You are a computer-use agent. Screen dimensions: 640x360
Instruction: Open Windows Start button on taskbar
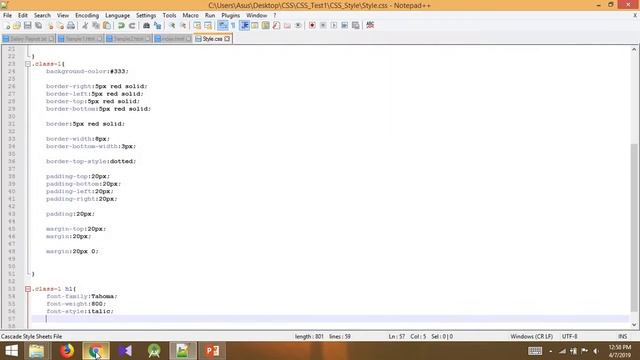point(11,351)
